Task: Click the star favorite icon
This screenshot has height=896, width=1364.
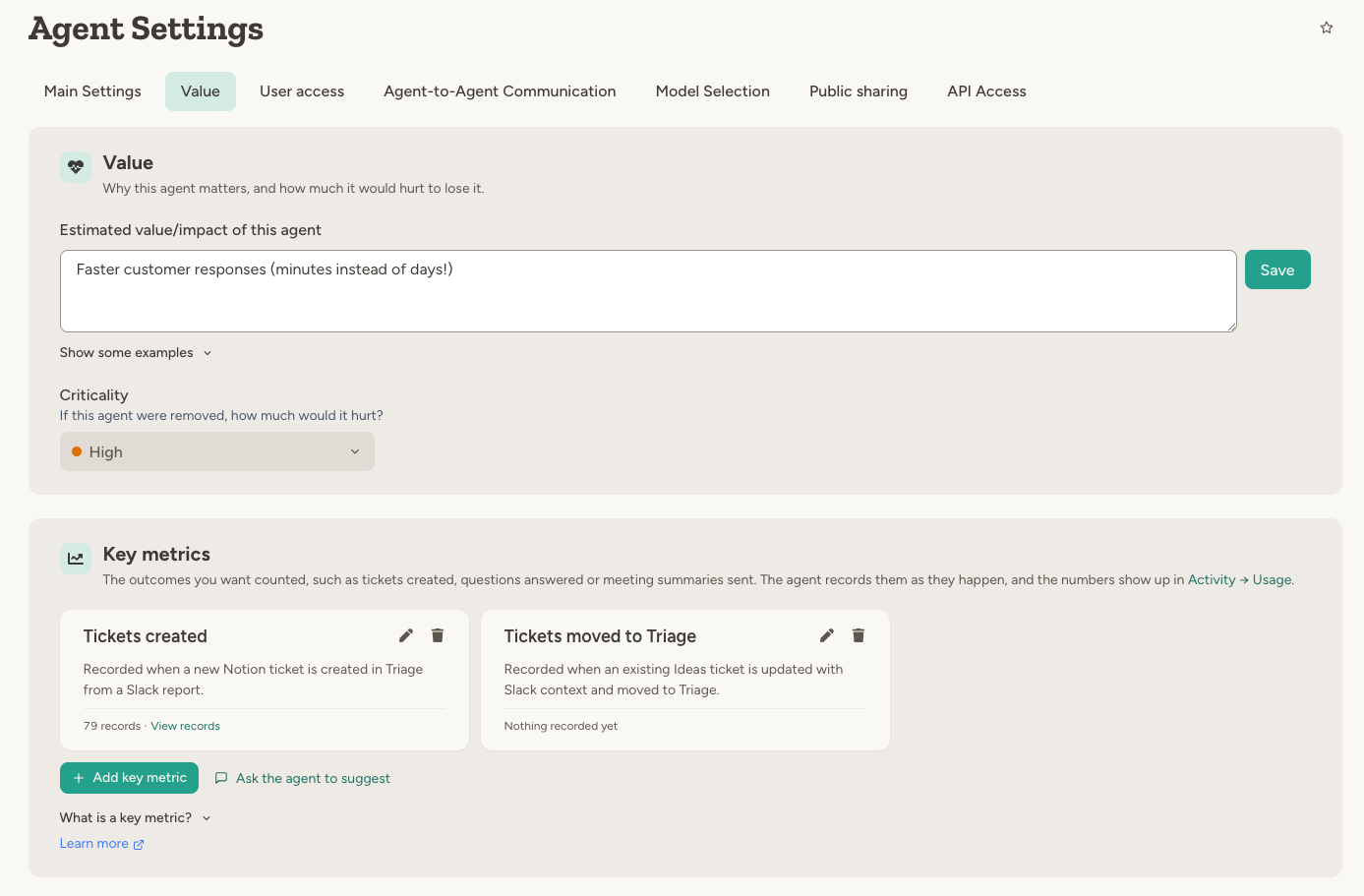Action: [1326, 28]
